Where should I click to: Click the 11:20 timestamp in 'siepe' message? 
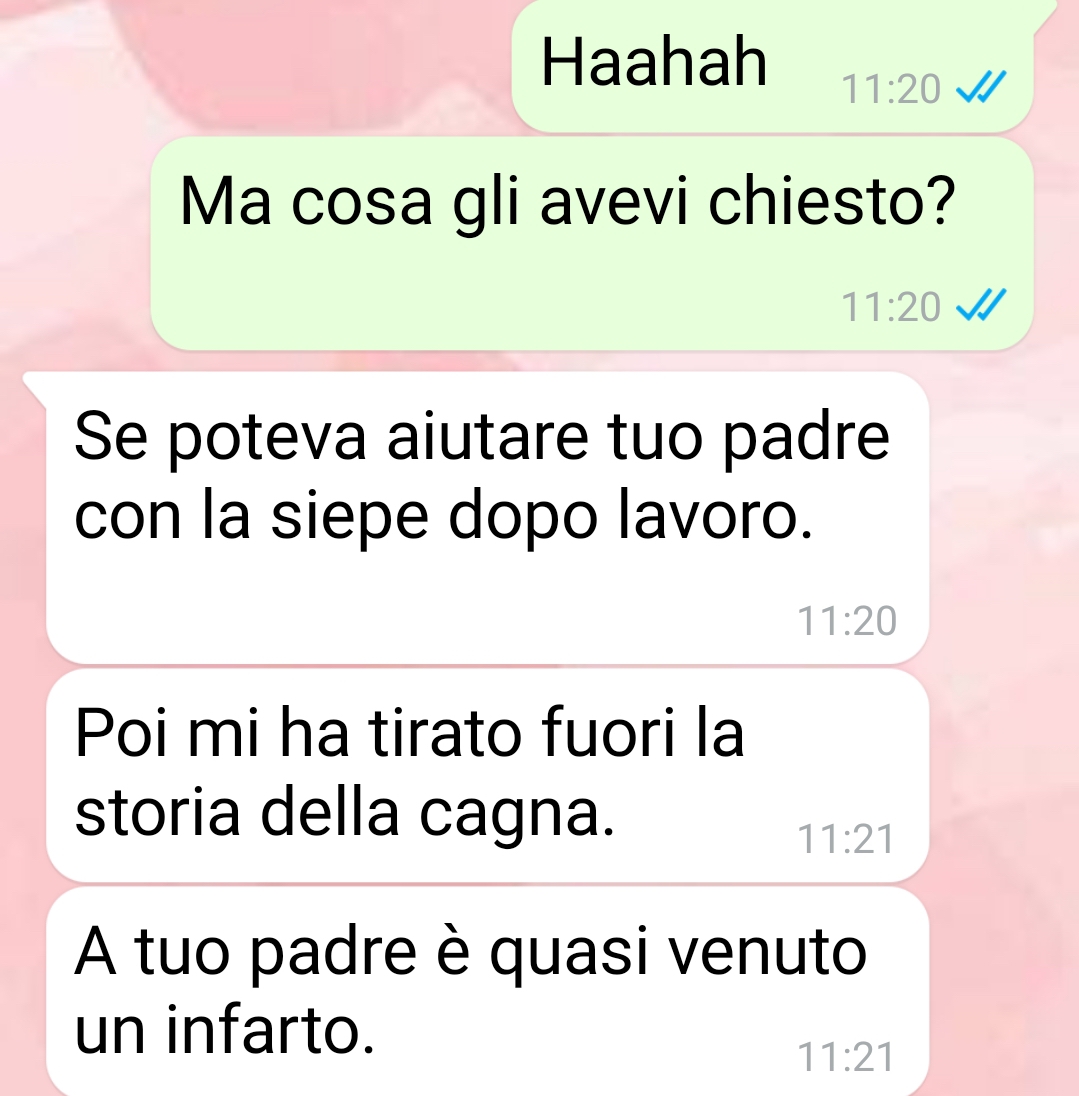(x=846, y=621)
